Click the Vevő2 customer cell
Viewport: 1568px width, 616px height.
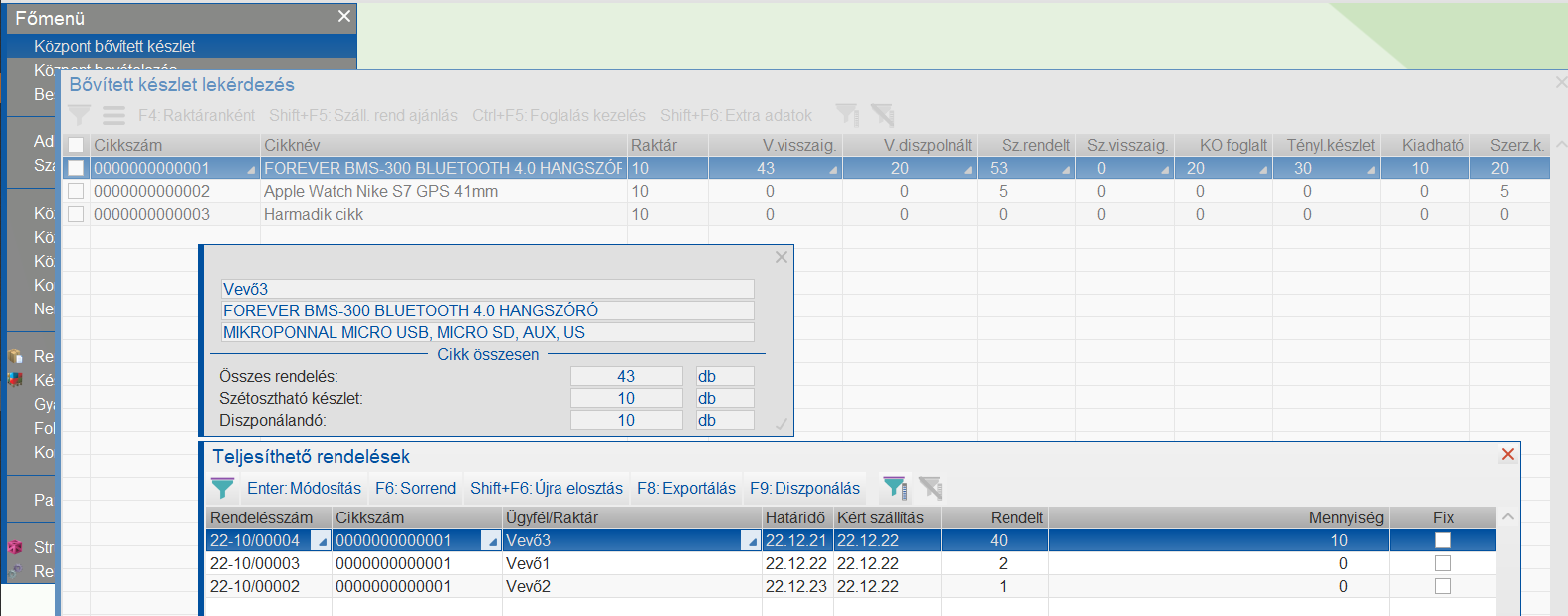[x=631, y=586]
